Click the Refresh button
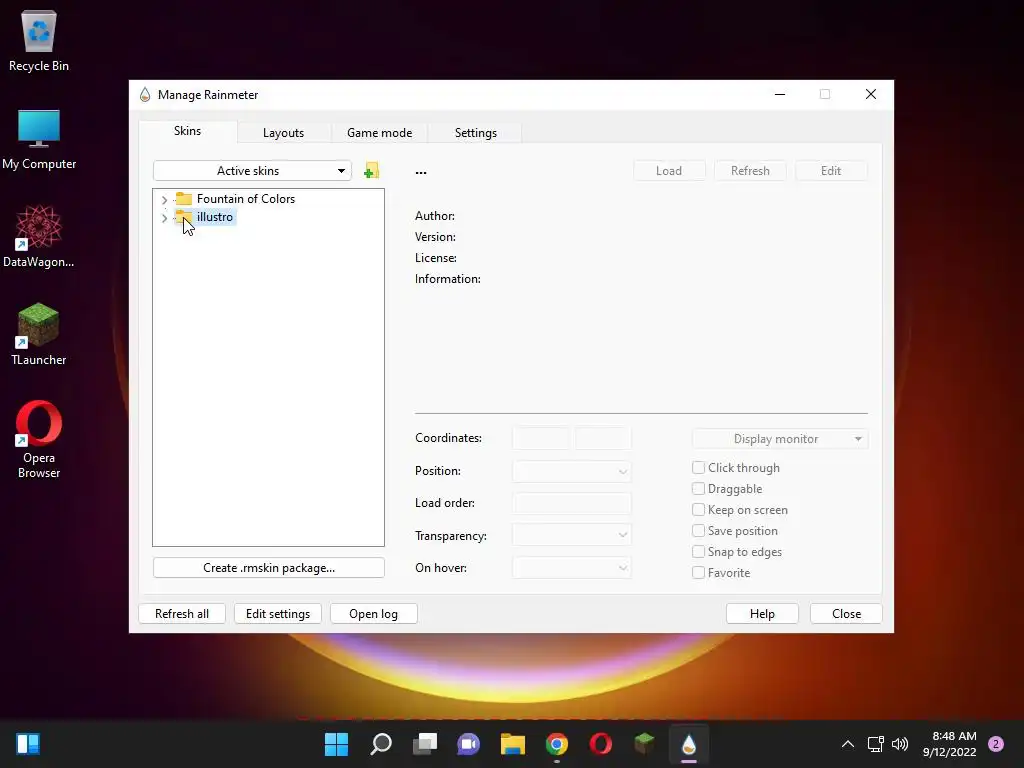 750,170
